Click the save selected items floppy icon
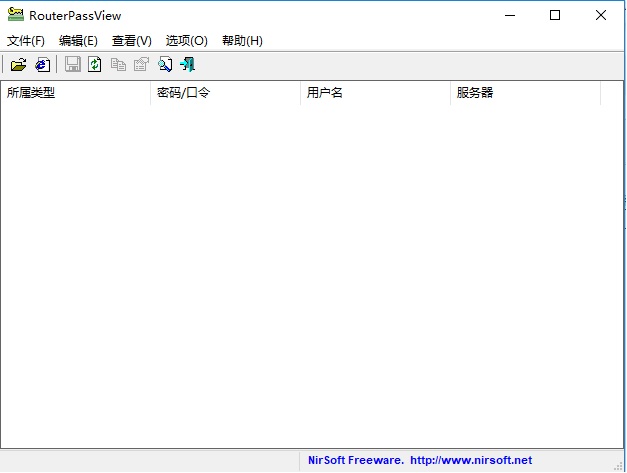This screenshot has width=627, height=473. [x=72, y=64]
